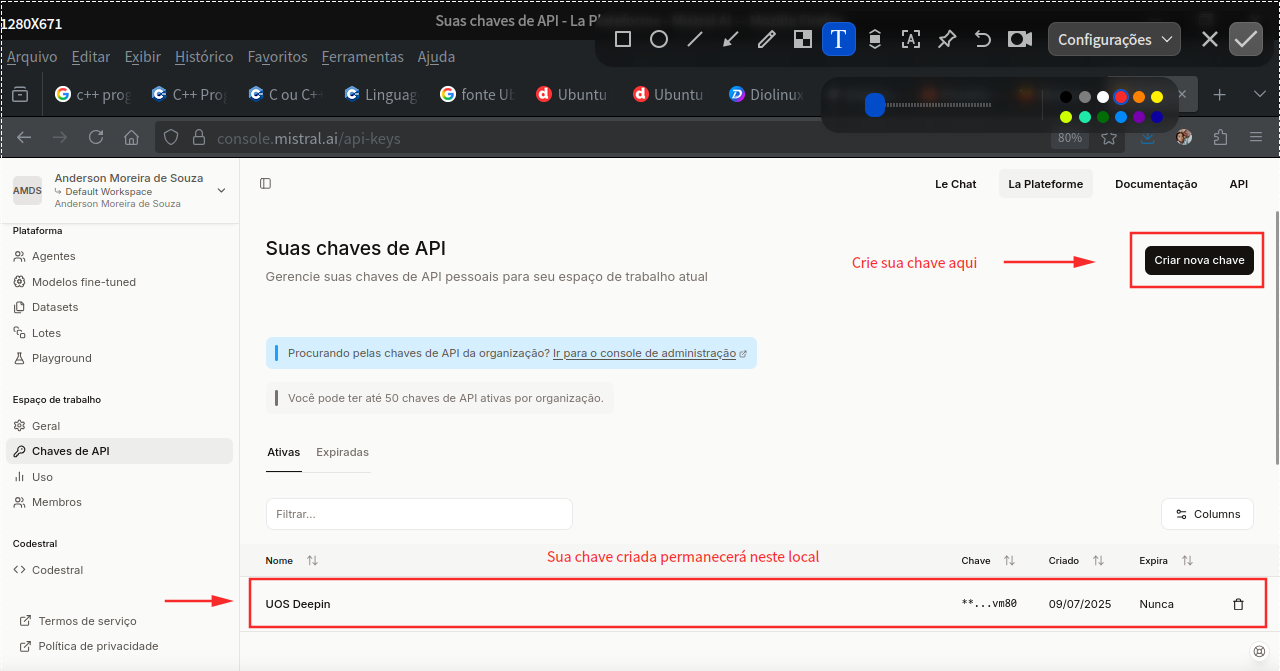Open the Ferramentas menu
The height and width of the screenshot is (671, 1280).
click(x=363, y=57)
